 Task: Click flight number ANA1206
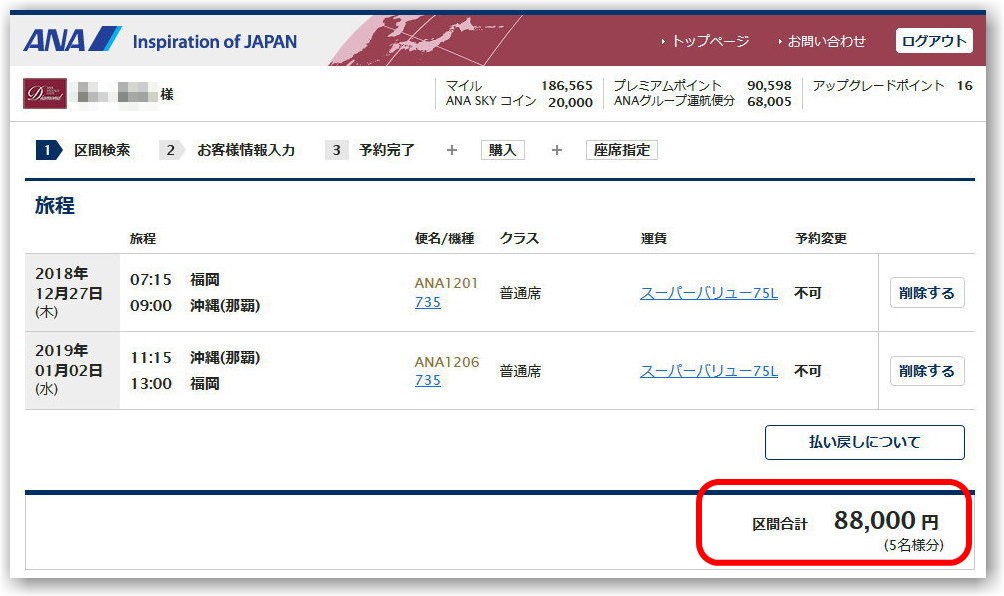pyautogui.click(x=446, y=362)
